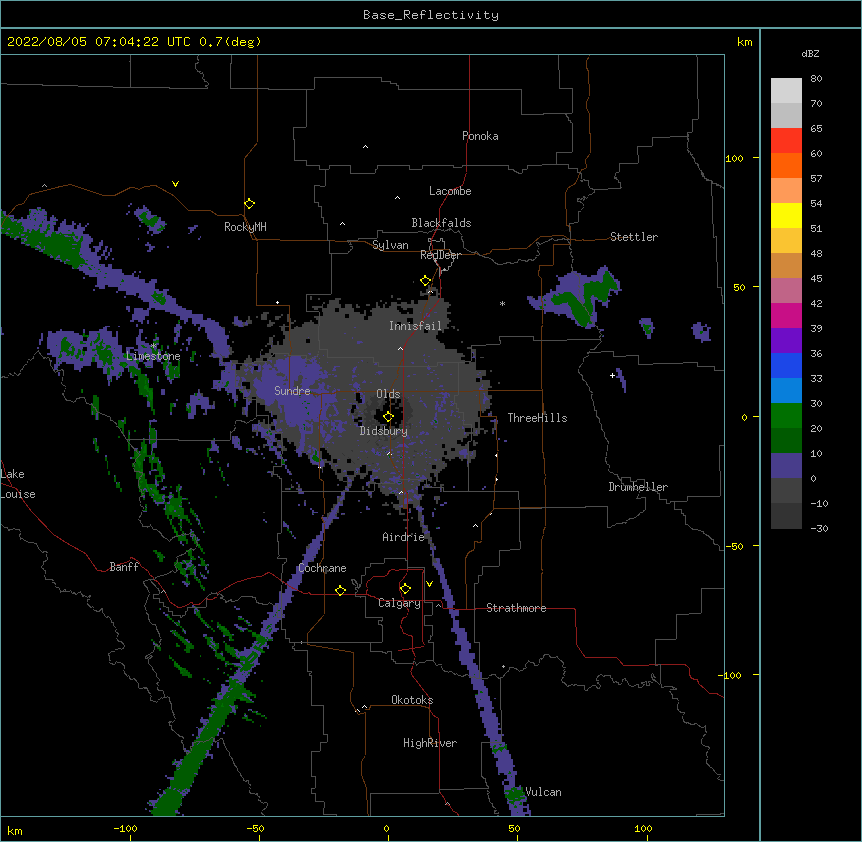This screenshot has width=862, height=842.
Task: Click the yellow V marker northwest of RockyMH
Action: coord(175,184)
